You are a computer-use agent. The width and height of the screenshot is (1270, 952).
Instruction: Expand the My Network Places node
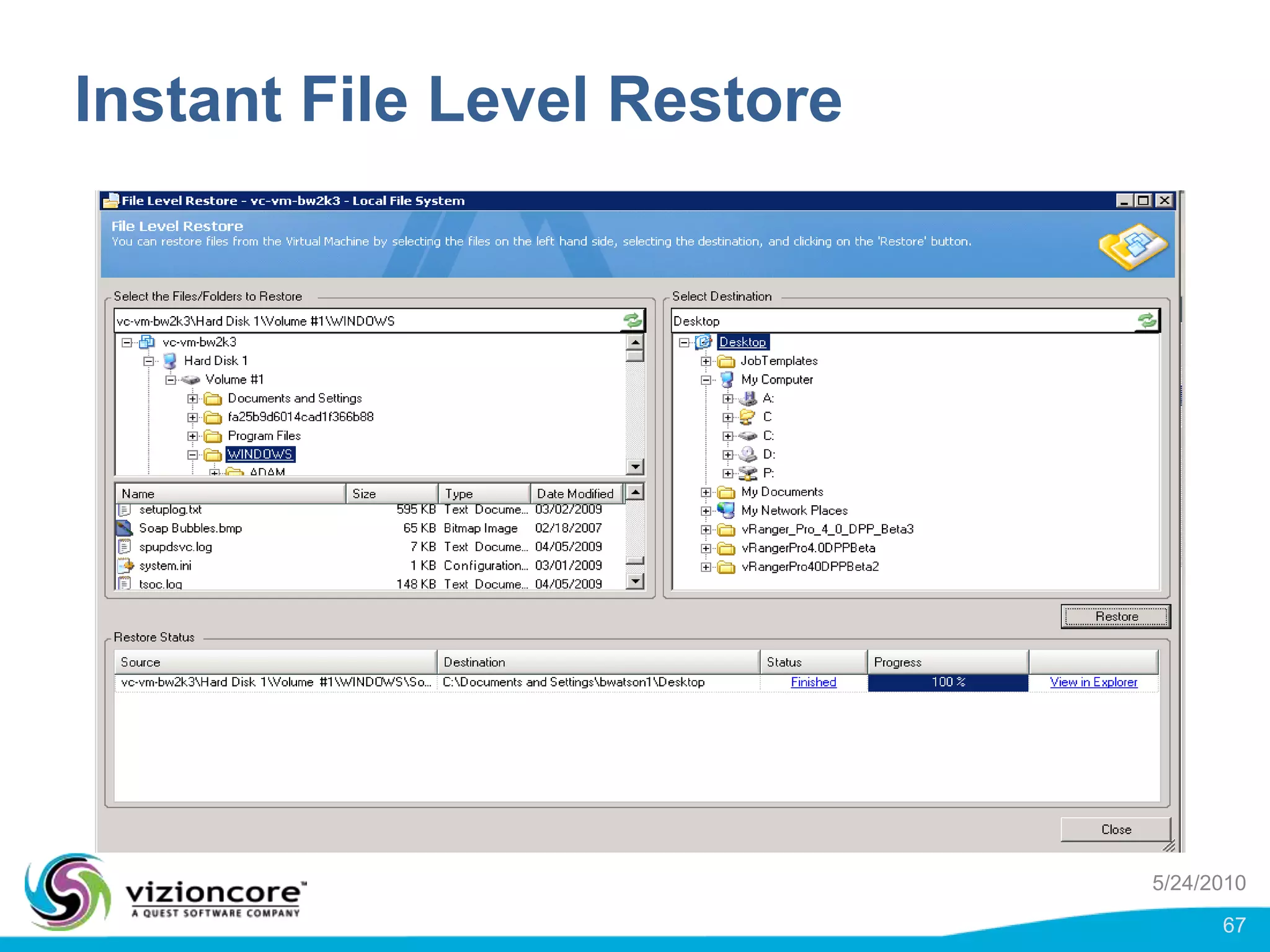pyautogui.click(x=706, y=511)
